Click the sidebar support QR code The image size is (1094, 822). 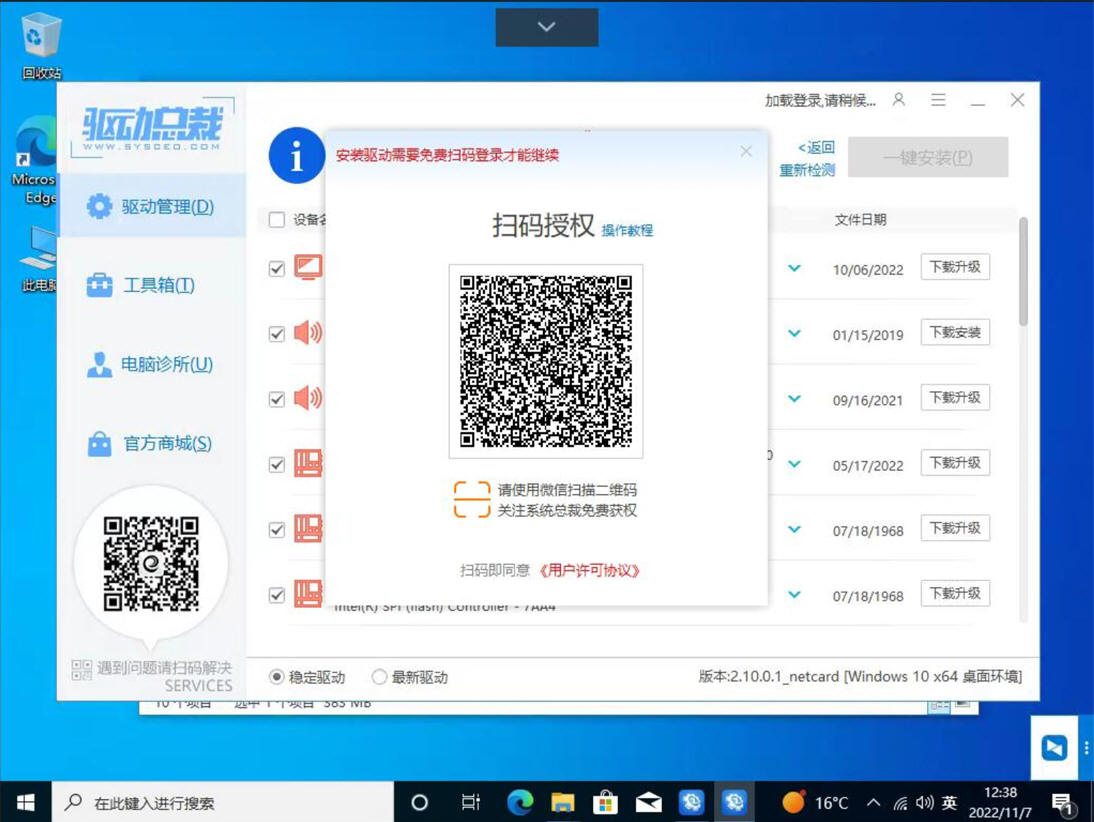tap(151, 563)
